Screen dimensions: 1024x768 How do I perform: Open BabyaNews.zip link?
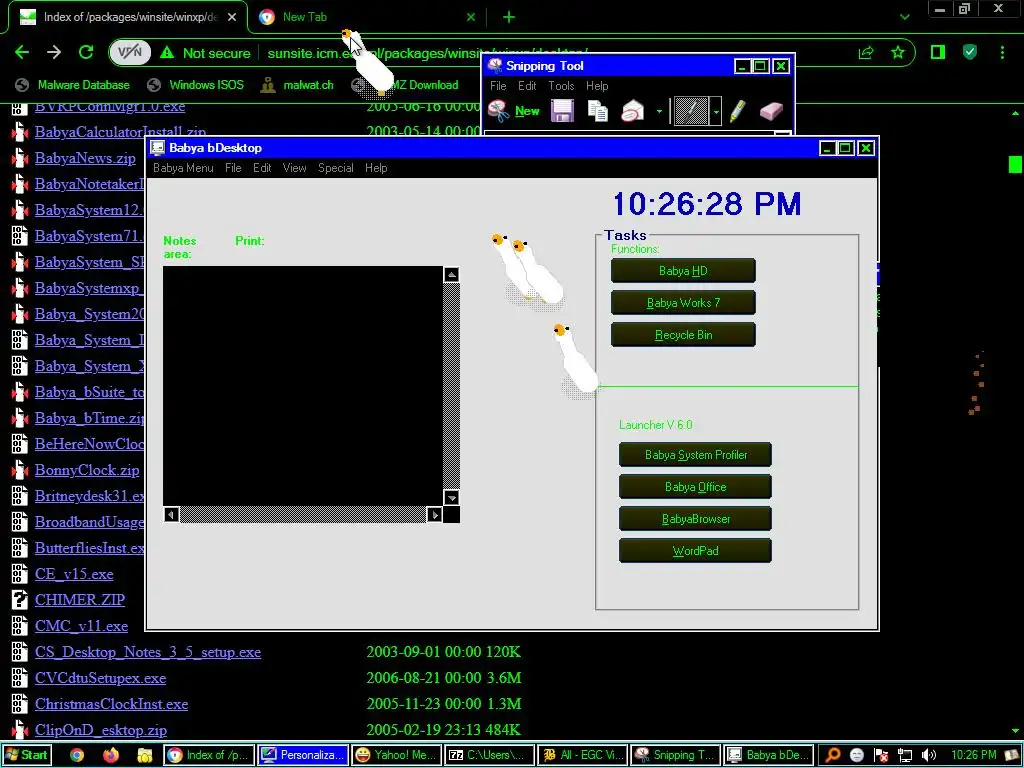coord(86,158)
